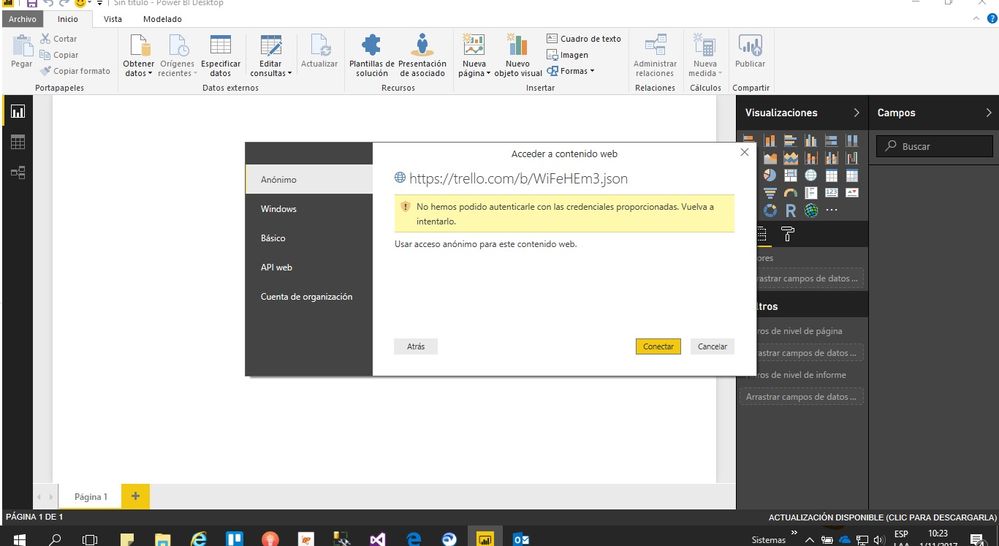Select Anónimo authentication option
The height and width of the screenshot is (546, 999).
pos(309,180)
